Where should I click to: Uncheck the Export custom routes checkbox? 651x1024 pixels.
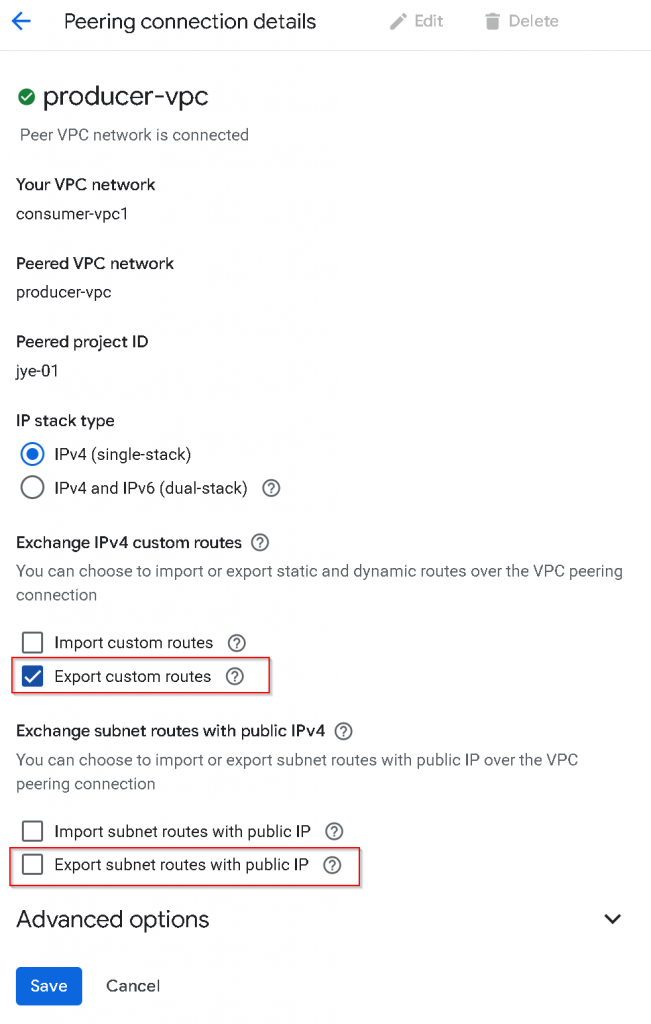[x=33, y=677]
